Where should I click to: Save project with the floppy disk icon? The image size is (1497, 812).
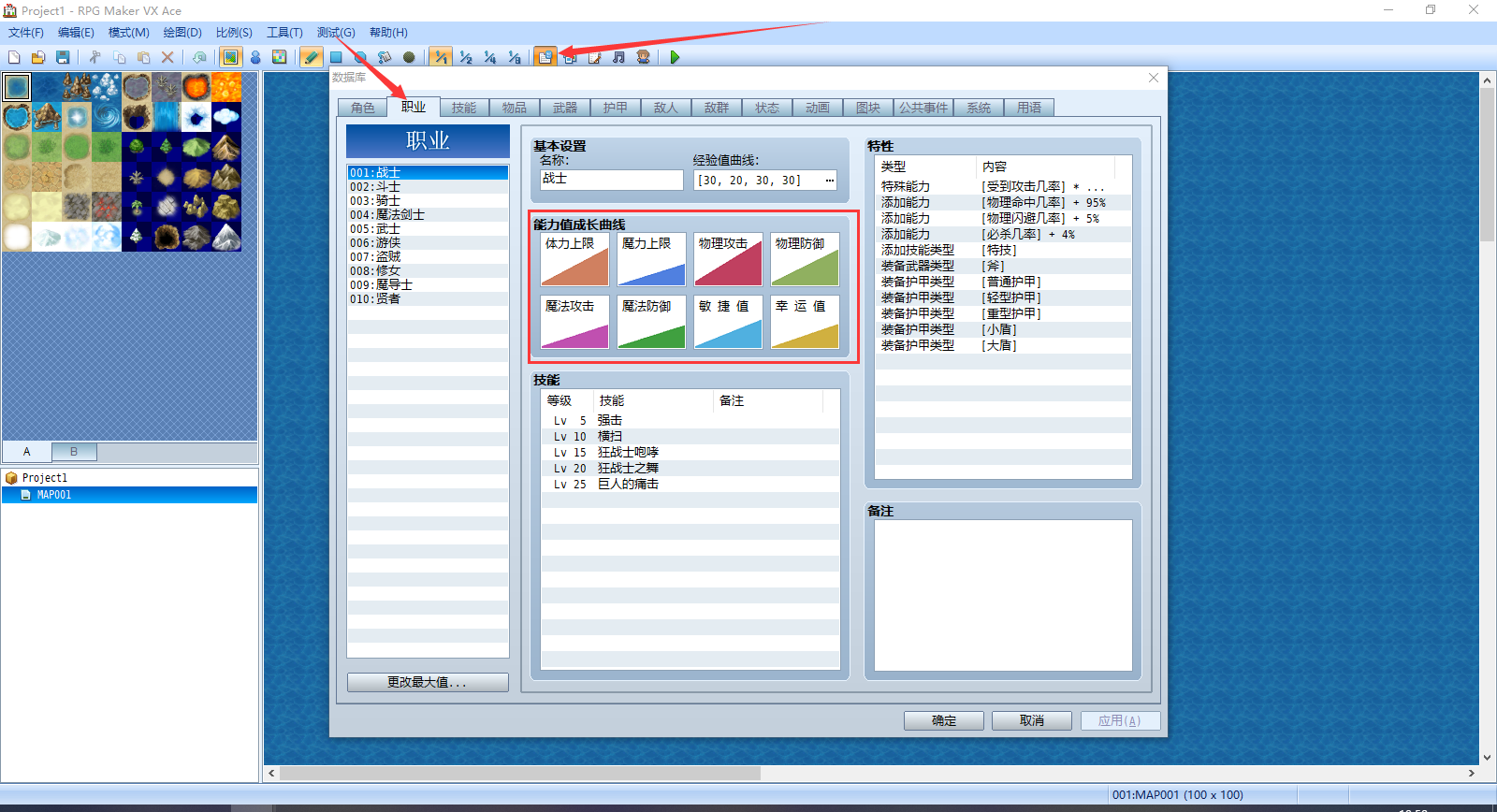point(63,57)
